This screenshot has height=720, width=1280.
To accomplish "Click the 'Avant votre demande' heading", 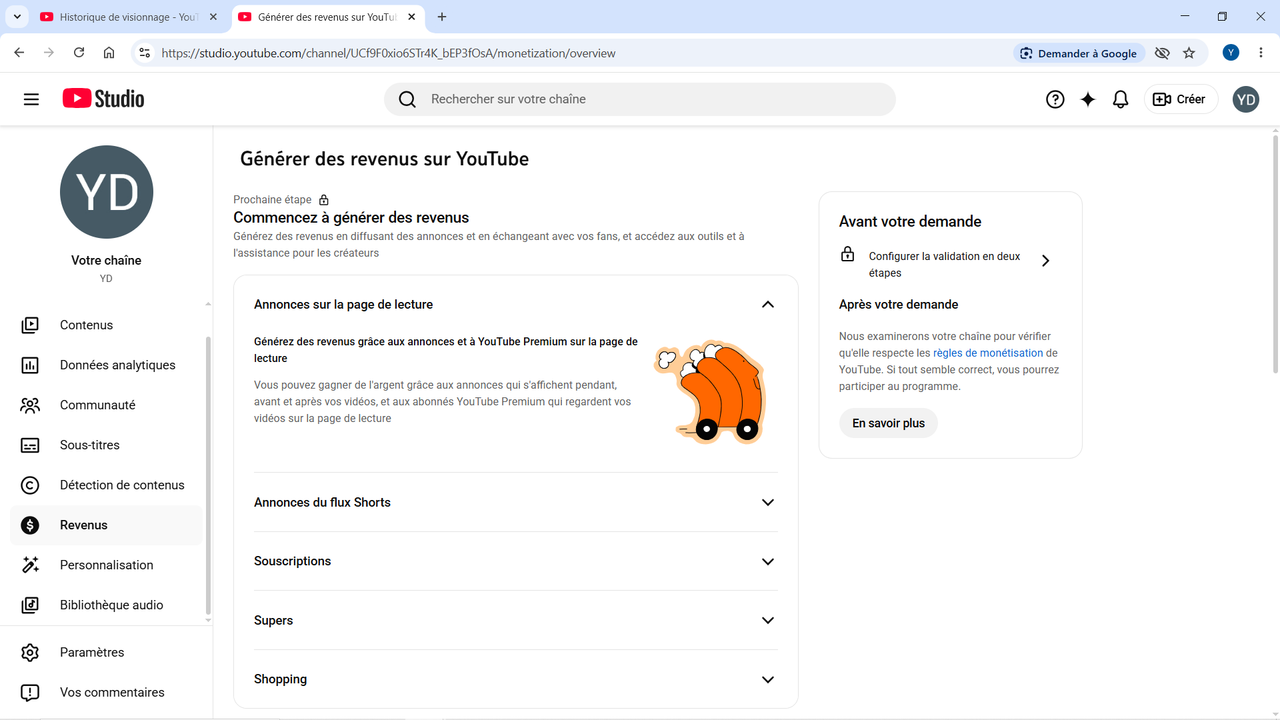I will point(910,221).
